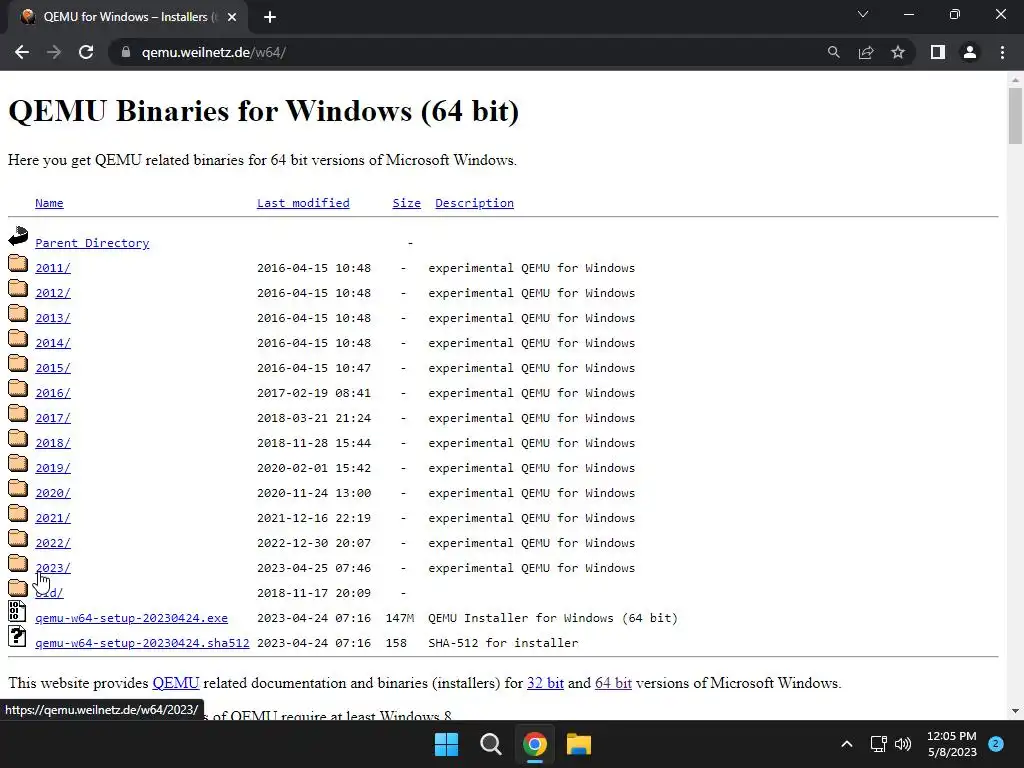View site information via the padlock icon
The width and height of the screenshot is (1024, 768).
pos(126,52)
